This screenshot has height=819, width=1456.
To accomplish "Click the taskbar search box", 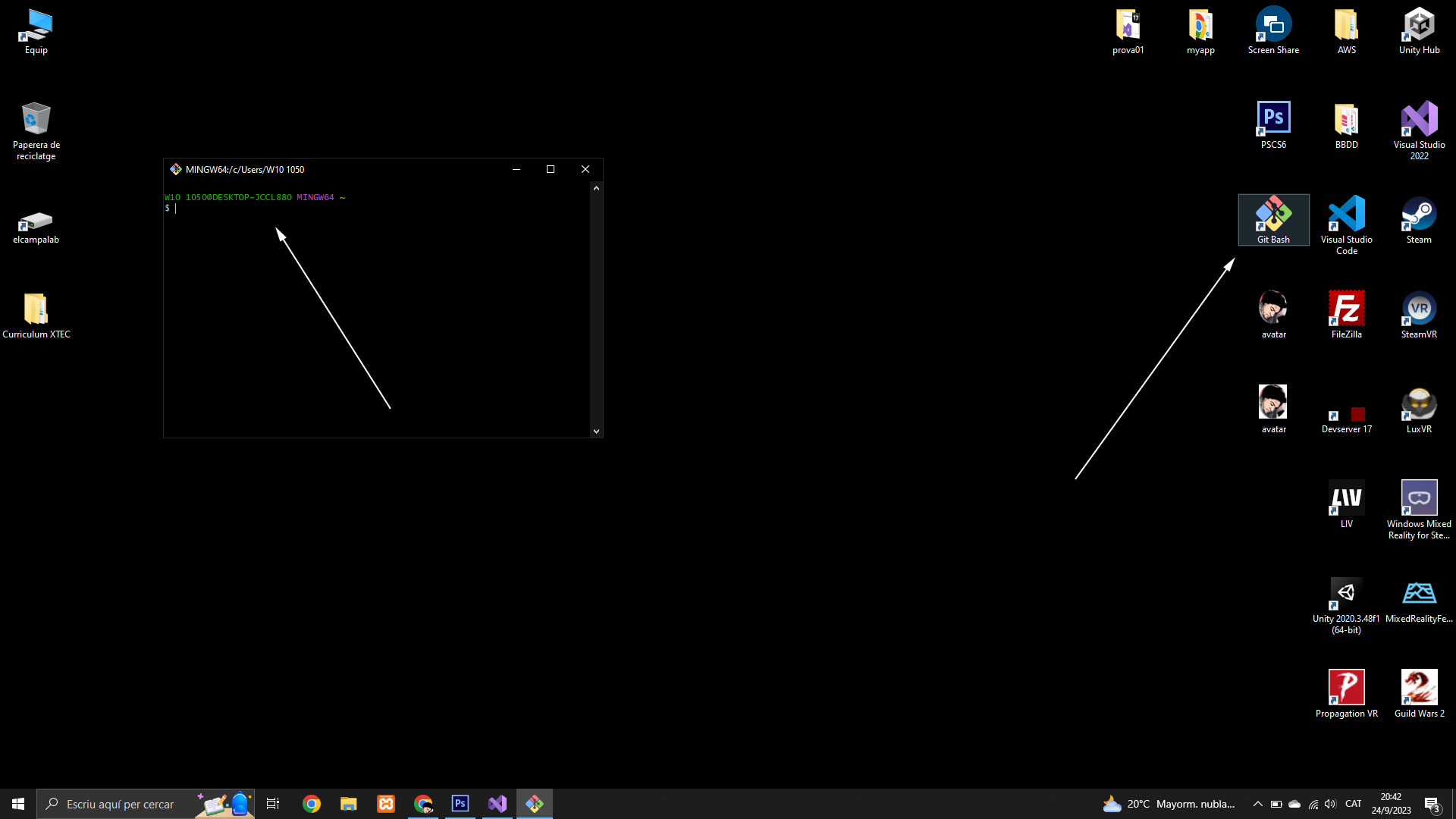I will [x=121, y=804].
